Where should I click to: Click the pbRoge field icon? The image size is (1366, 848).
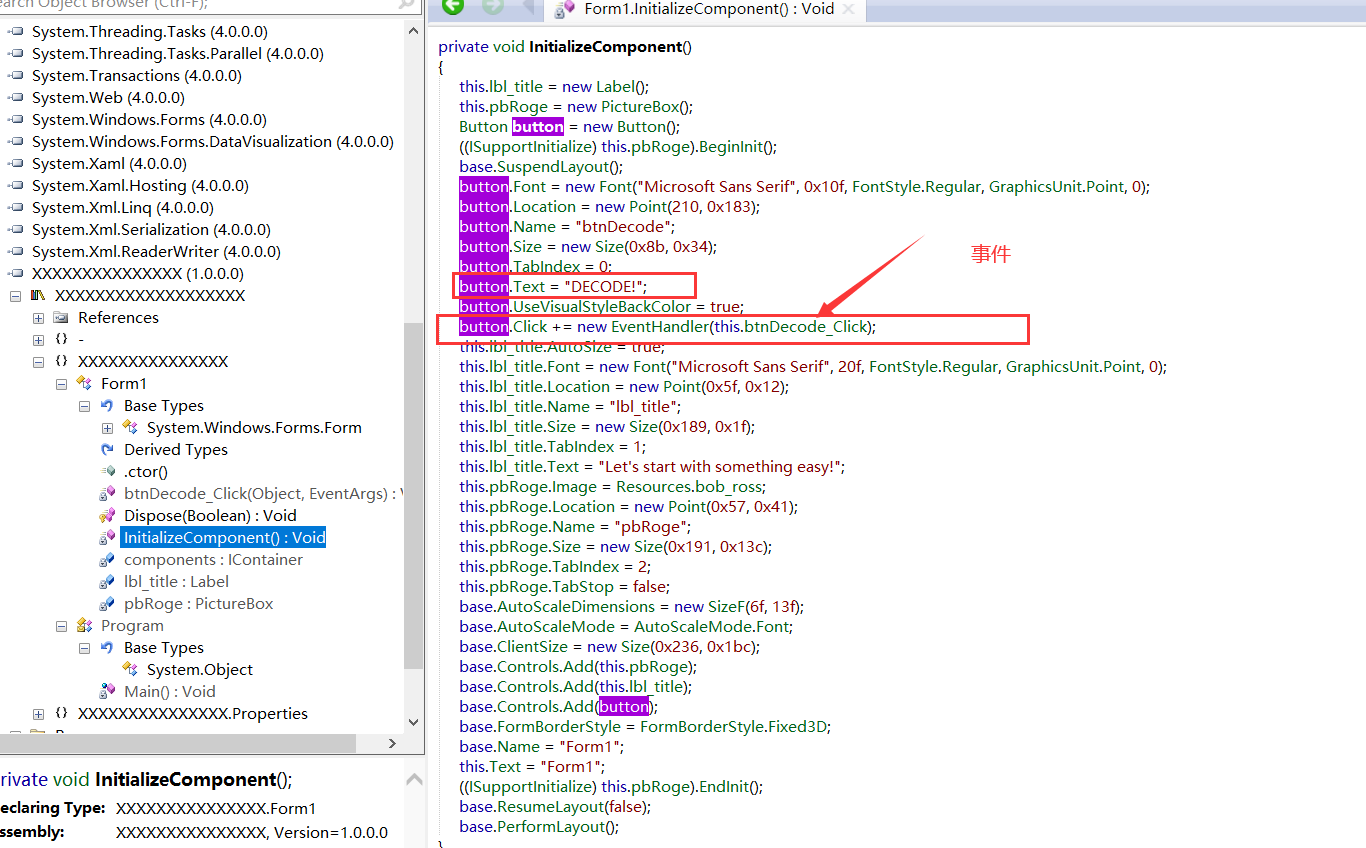107,603
